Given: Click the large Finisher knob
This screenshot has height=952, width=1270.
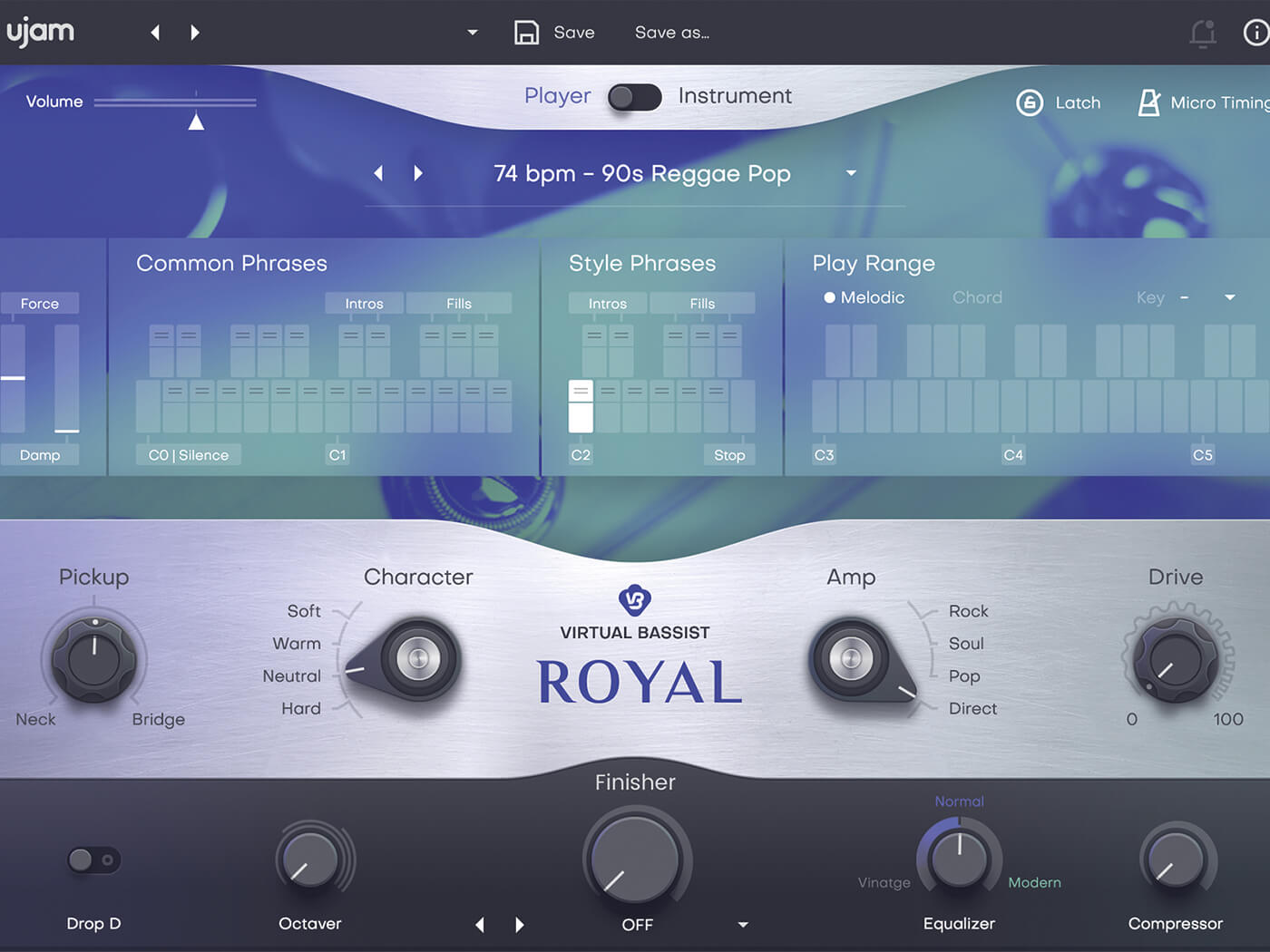Looking at the screenshot, I should tap(635, 860).
